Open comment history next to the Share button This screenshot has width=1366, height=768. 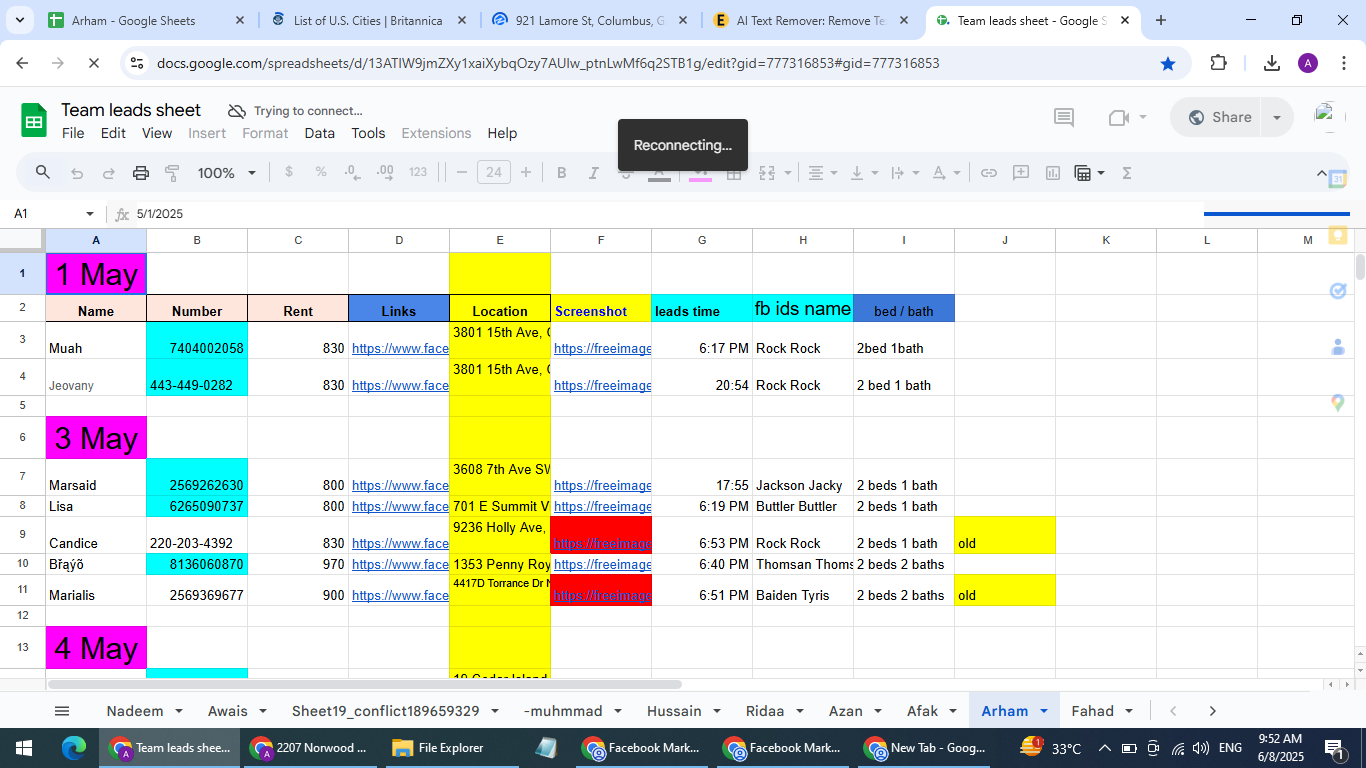pyautogui.click(x=1064, y=117)
